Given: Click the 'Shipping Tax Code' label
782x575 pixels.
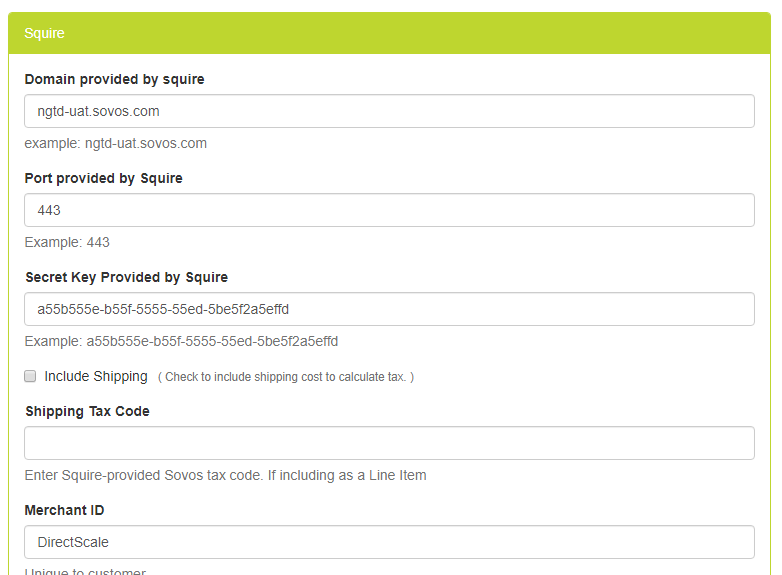Looking at the screenshot, I should click(87, 411).
